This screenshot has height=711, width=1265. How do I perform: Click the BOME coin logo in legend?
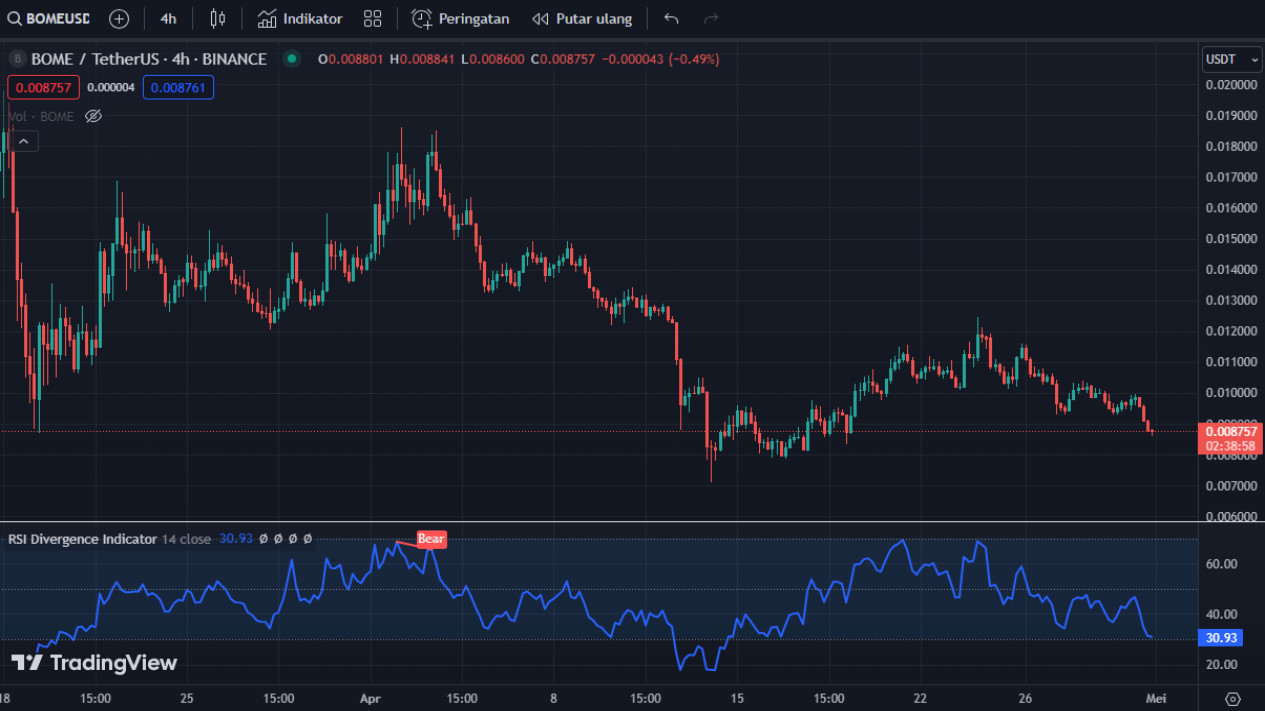pos(17,59)
